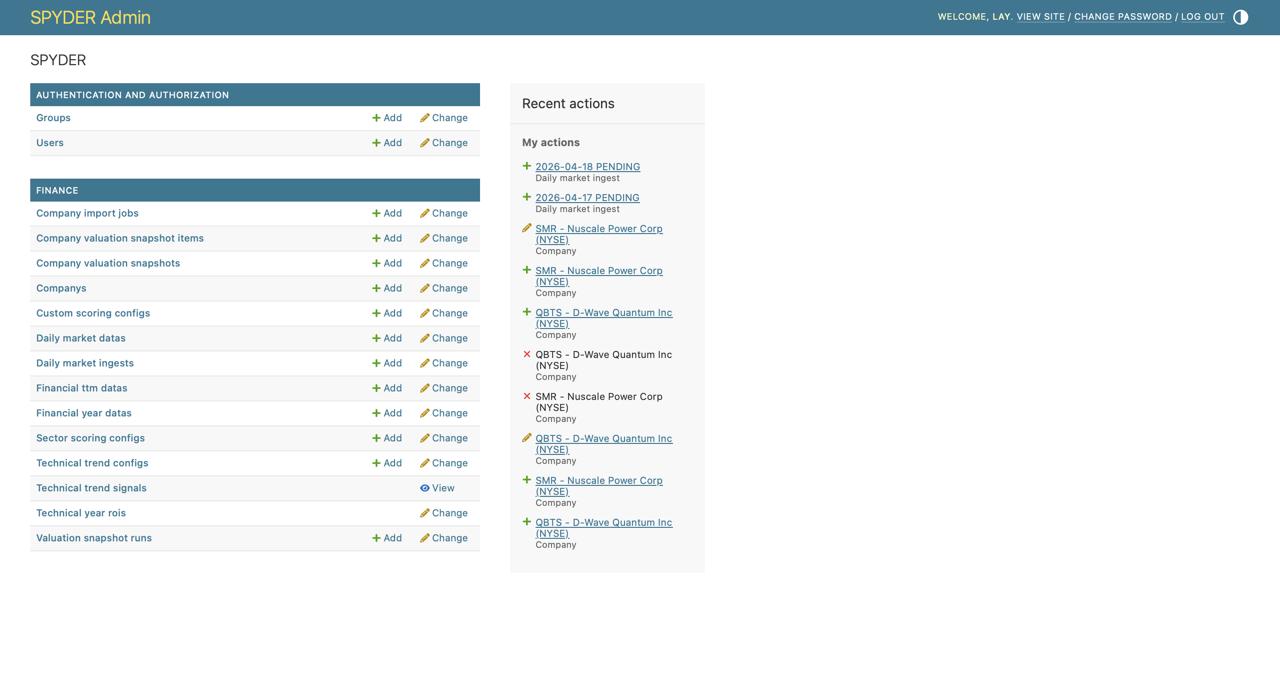Image resolution: width=1280 pixels, height=686 pixels.
Task: Click the SPYDER Admin site title
Action: (x=90, y=17)
